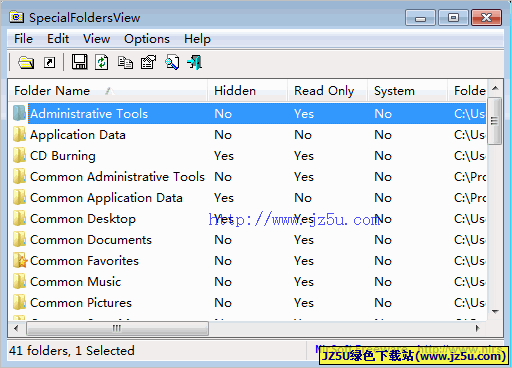Click folder icon beside Application Data
Image resolution: width=512 pixels, height=368 pixels.
(x=19, y=135)
